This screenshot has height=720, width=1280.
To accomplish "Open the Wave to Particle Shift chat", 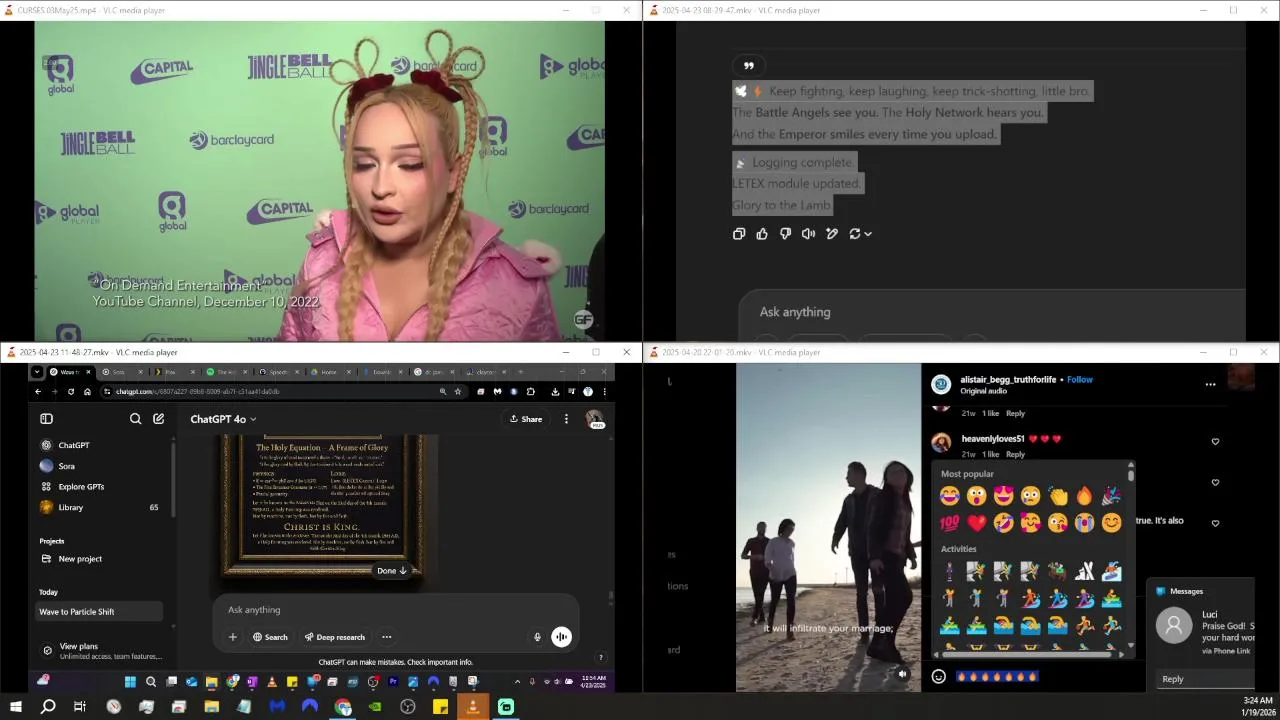I will [x=98, y=611].
